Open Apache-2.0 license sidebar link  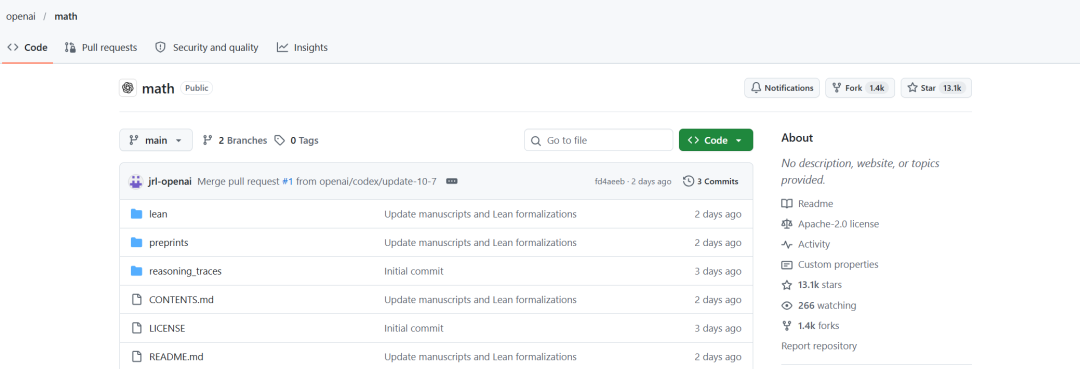[x=830, y=224]
